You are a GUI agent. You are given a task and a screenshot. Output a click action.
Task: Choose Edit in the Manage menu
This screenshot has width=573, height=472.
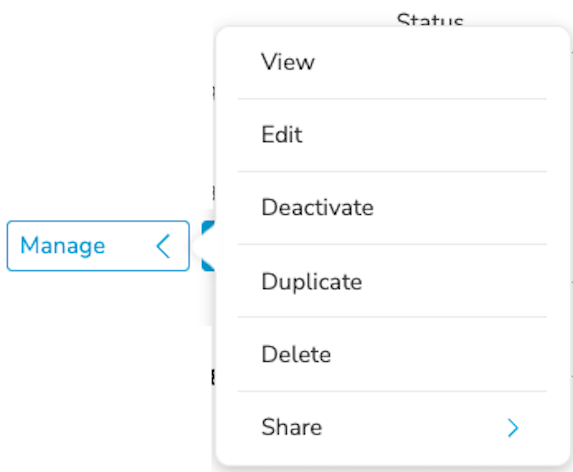tap(392, 135)
